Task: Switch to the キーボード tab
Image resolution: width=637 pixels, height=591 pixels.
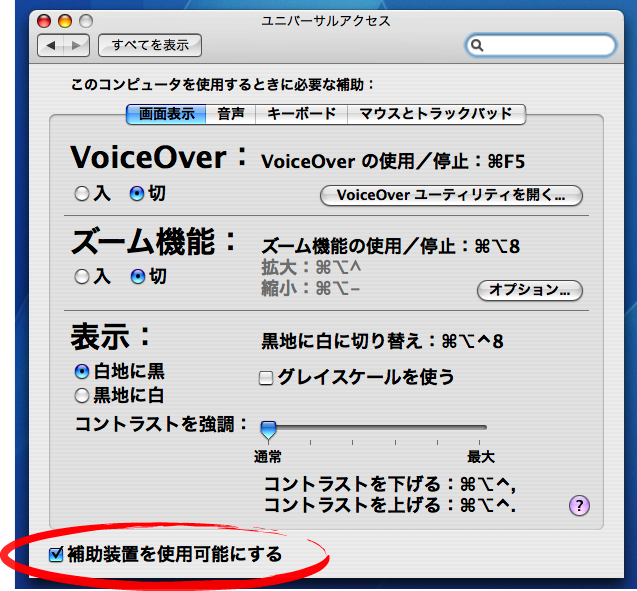Action: point(302,114)
